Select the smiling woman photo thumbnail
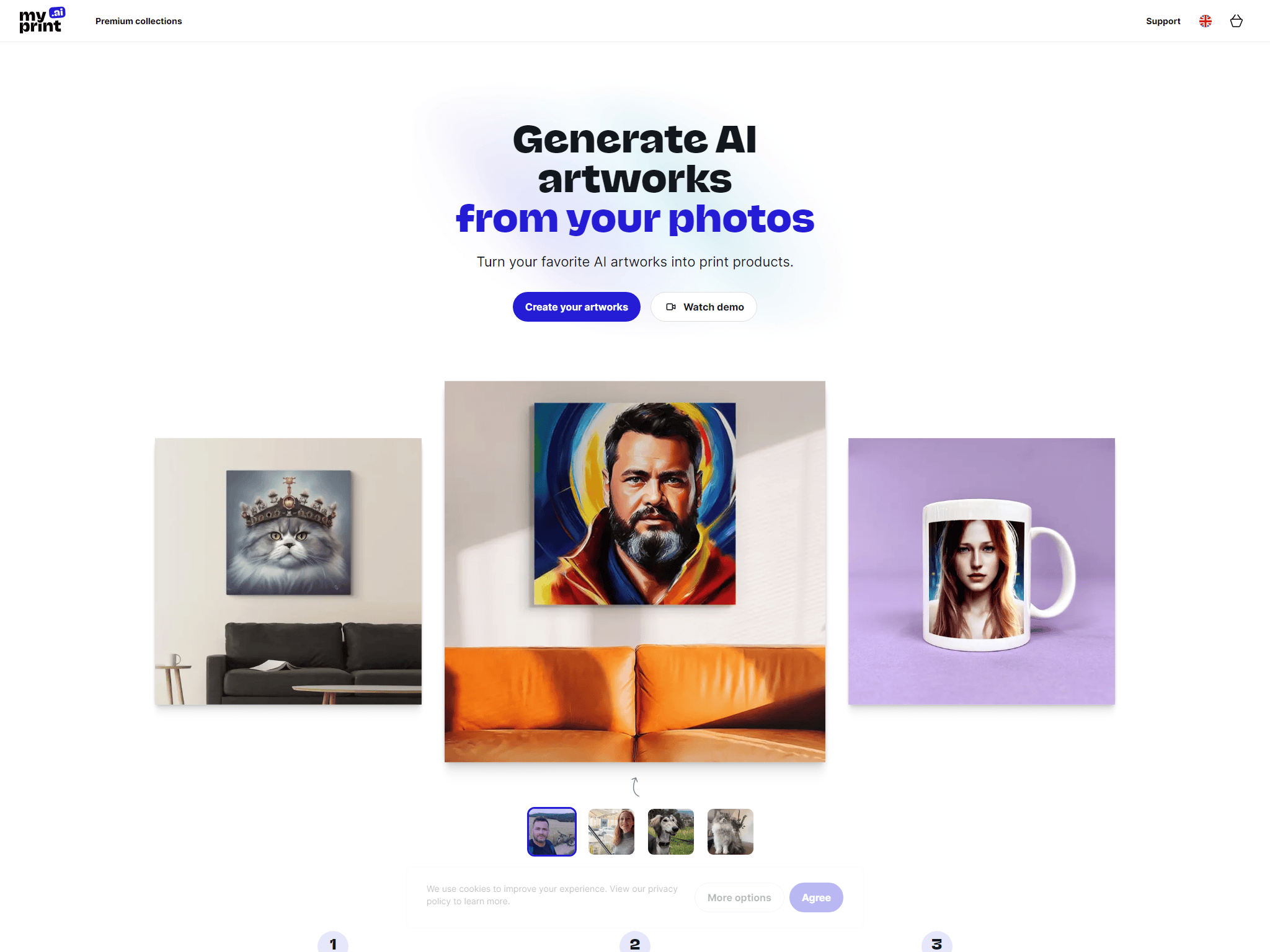This screenshot has width=1270, height=952. (611, 832)
